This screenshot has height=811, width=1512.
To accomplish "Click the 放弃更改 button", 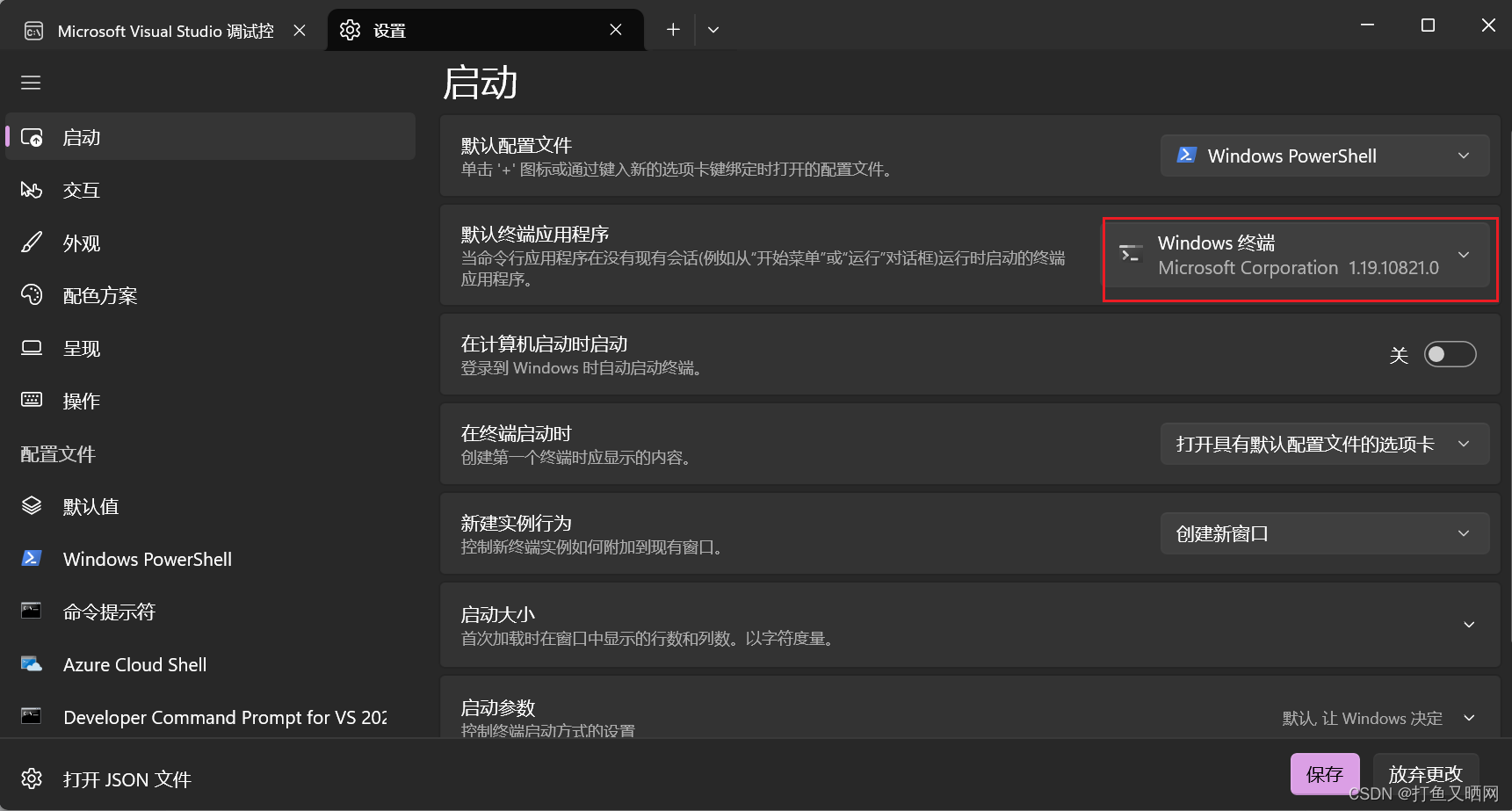I will (1425, 774).
